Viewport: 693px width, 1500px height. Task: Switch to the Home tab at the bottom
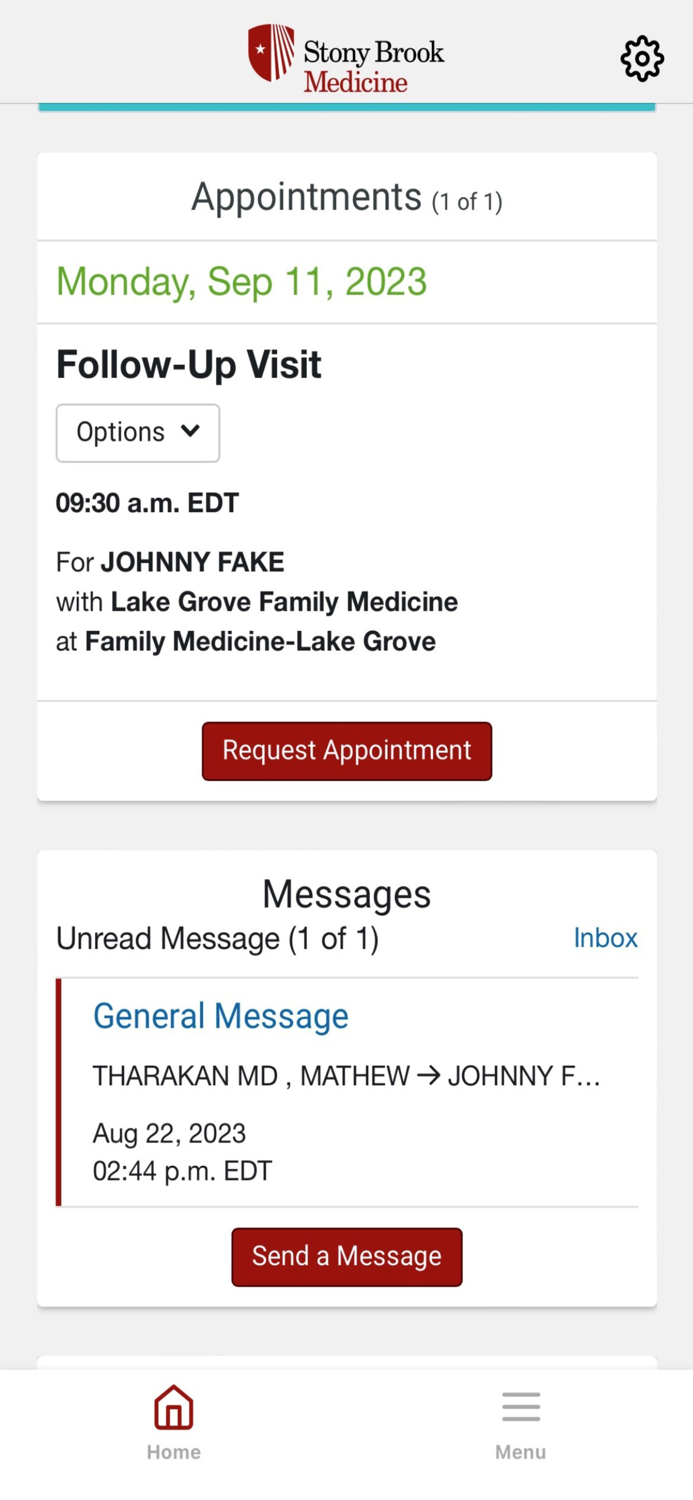pyautogui.click(x=173, y=1424)
